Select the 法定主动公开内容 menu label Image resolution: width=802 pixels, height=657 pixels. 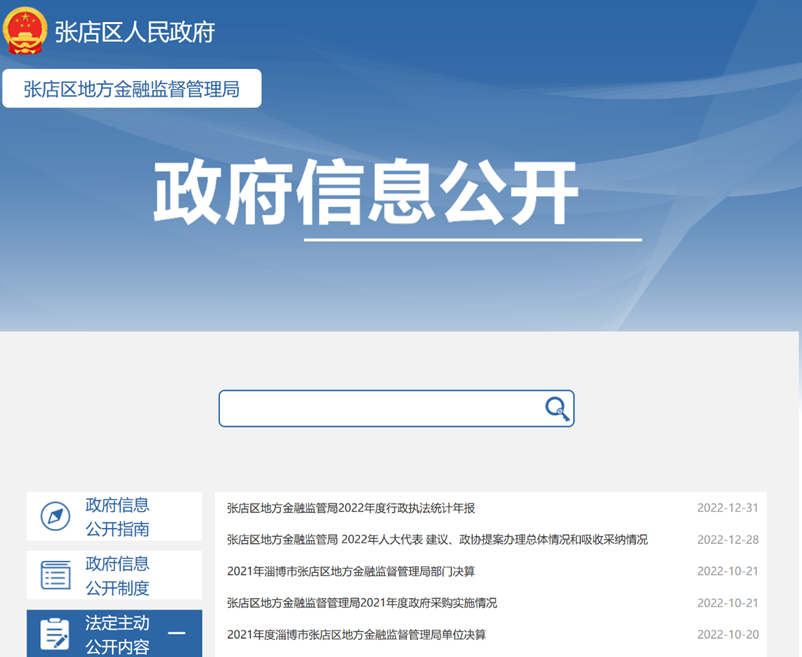[x=117, y=634]
